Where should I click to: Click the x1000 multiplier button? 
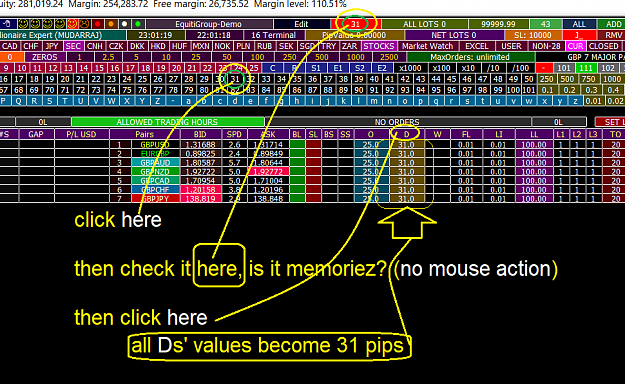coord(410,68)
